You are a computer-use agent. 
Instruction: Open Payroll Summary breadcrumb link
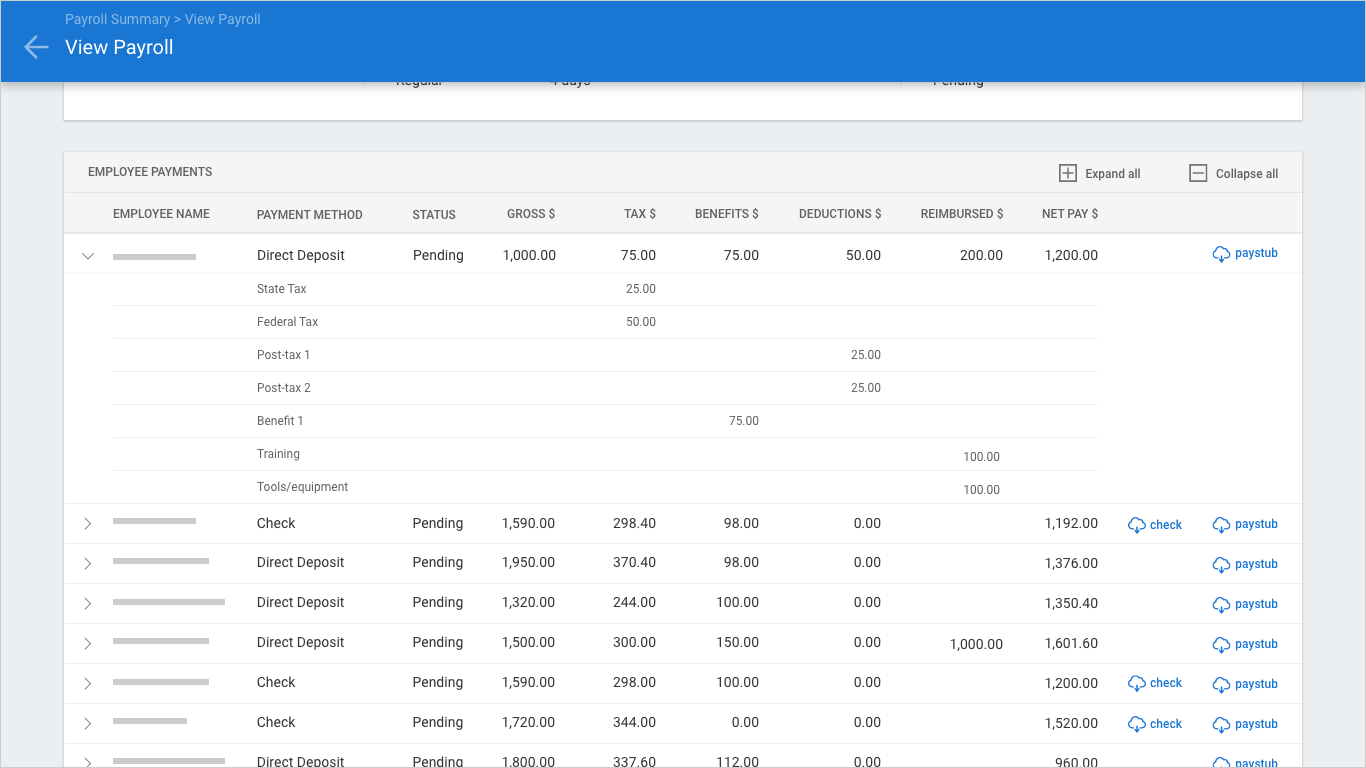pos(117,19)
